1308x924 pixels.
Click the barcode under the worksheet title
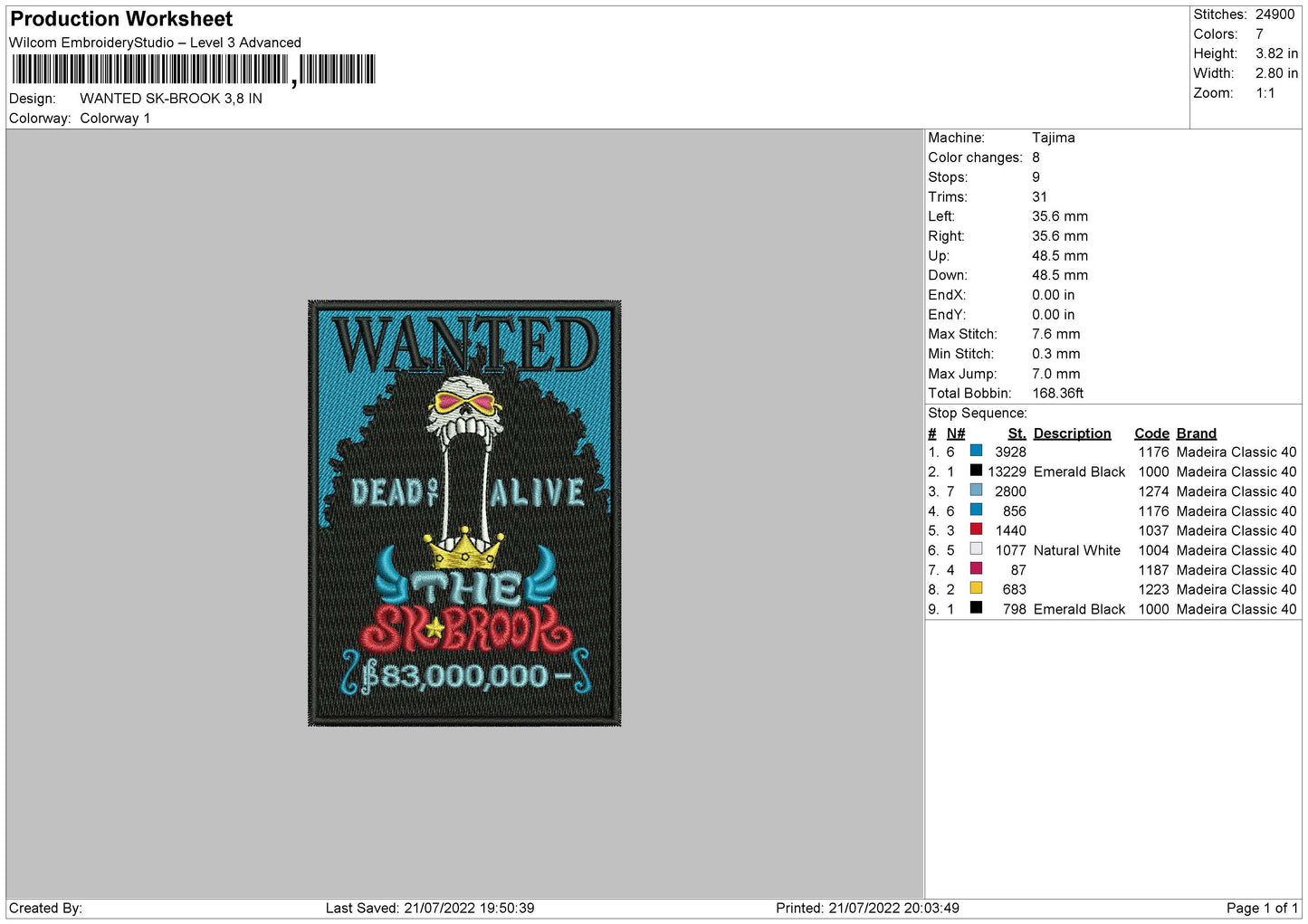coord(194,70)
